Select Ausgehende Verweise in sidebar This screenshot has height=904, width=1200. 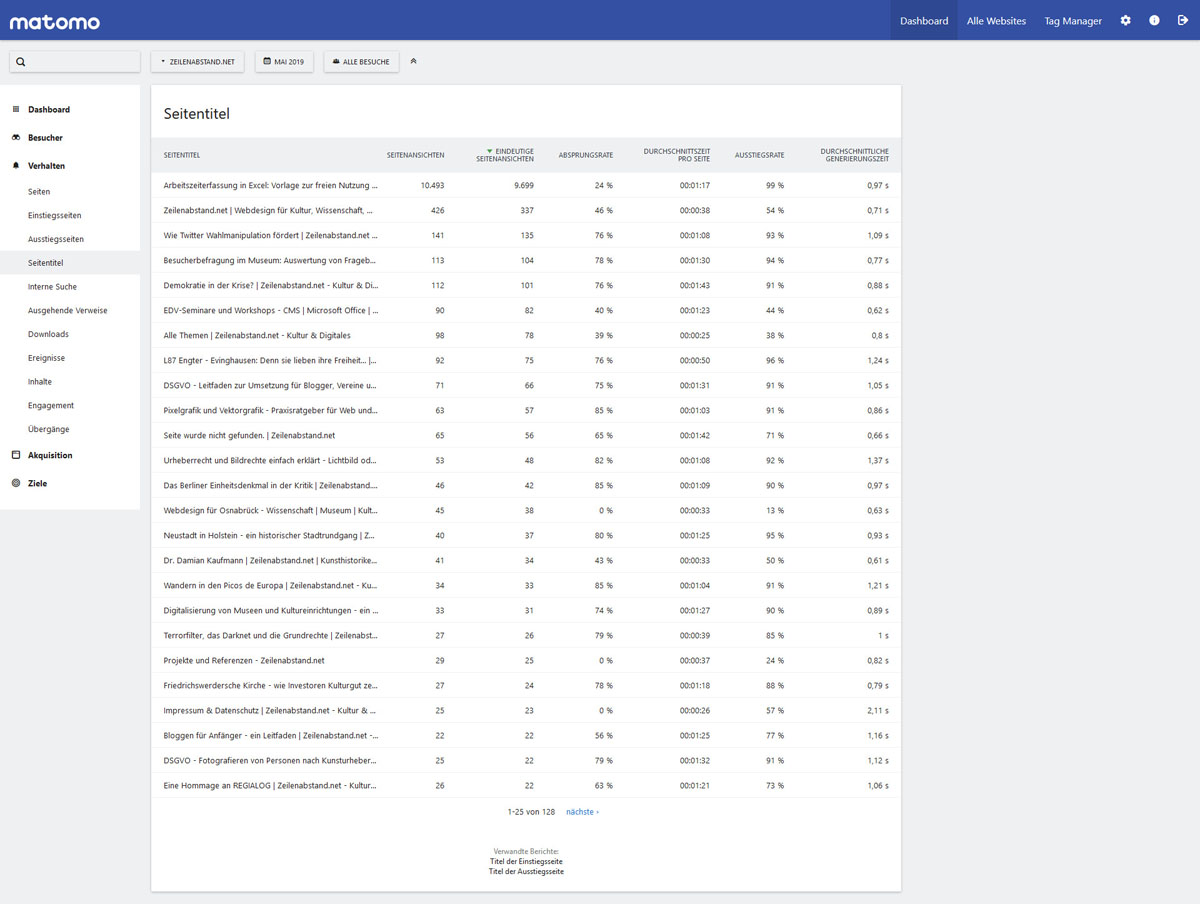point(67,310)
